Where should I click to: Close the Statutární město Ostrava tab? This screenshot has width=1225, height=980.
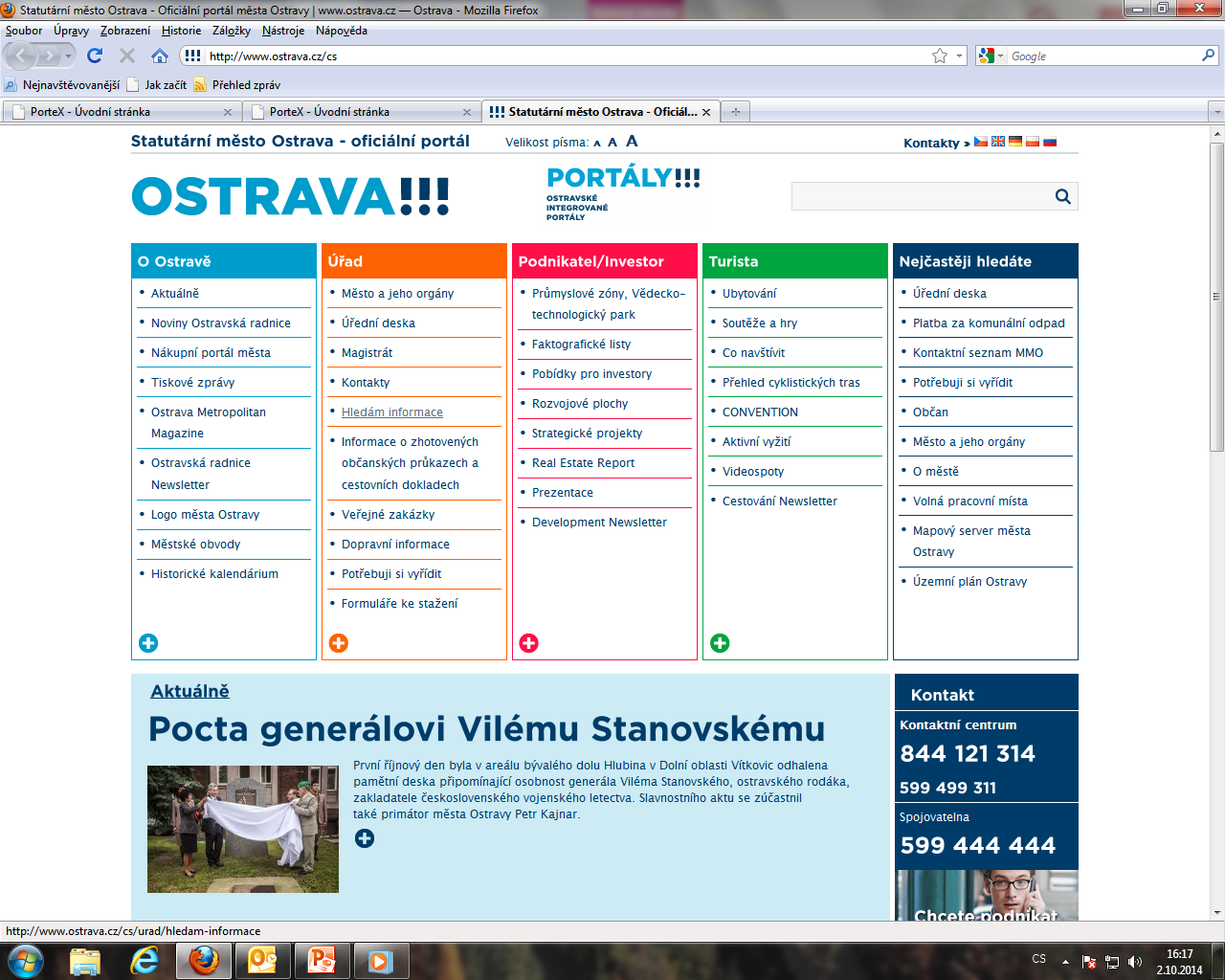pos(706,112)
